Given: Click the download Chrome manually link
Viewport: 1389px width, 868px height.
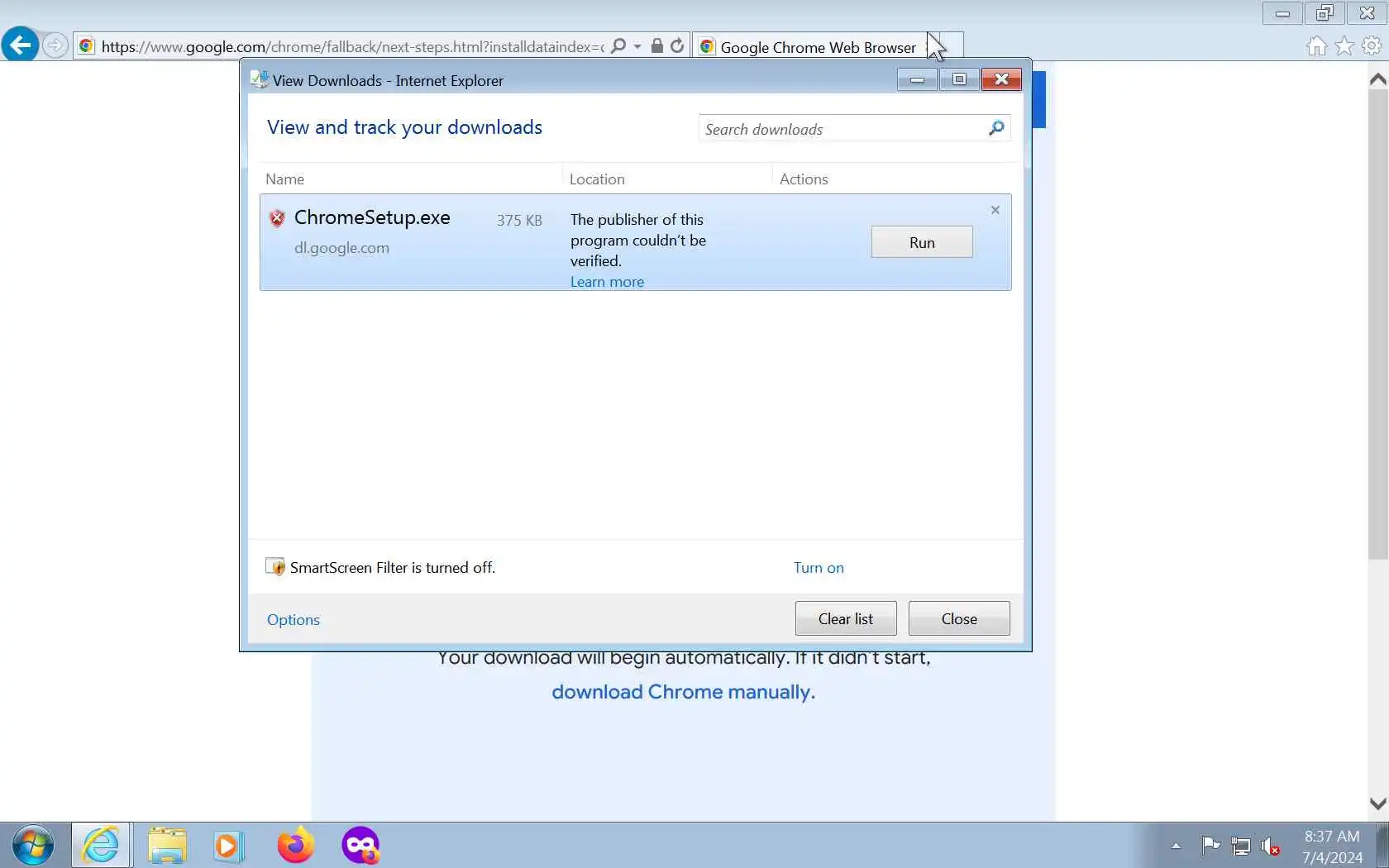Looking at the screenshot, I should (683, 692).
